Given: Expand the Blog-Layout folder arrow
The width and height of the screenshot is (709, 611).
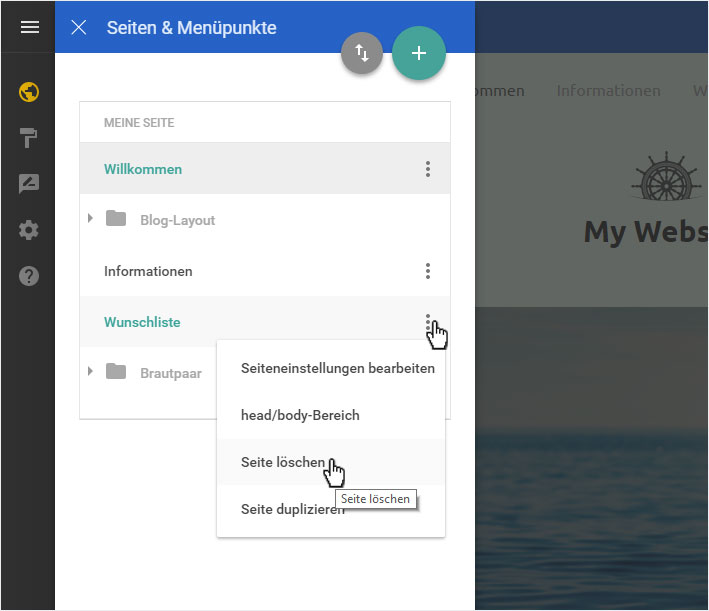Looking at the screenshot, I should click(x=90, y=218).
